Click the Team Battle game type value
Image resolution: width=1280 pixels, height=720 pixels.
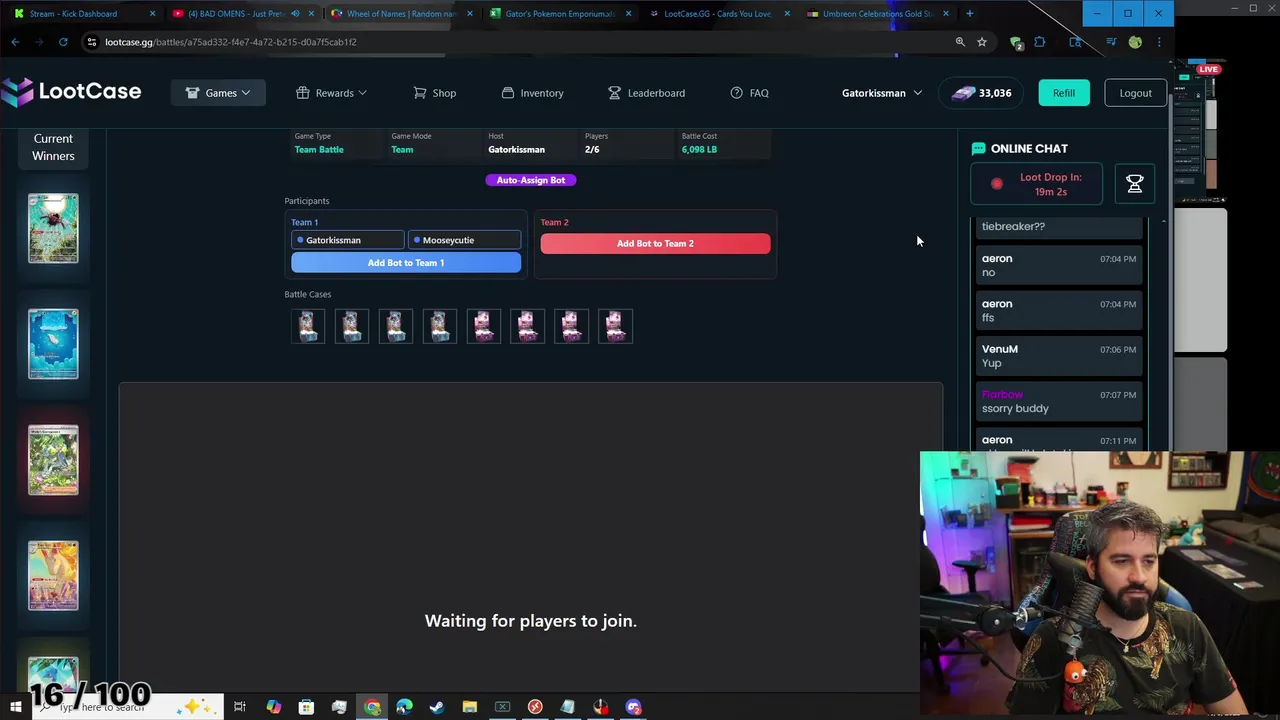319,150
